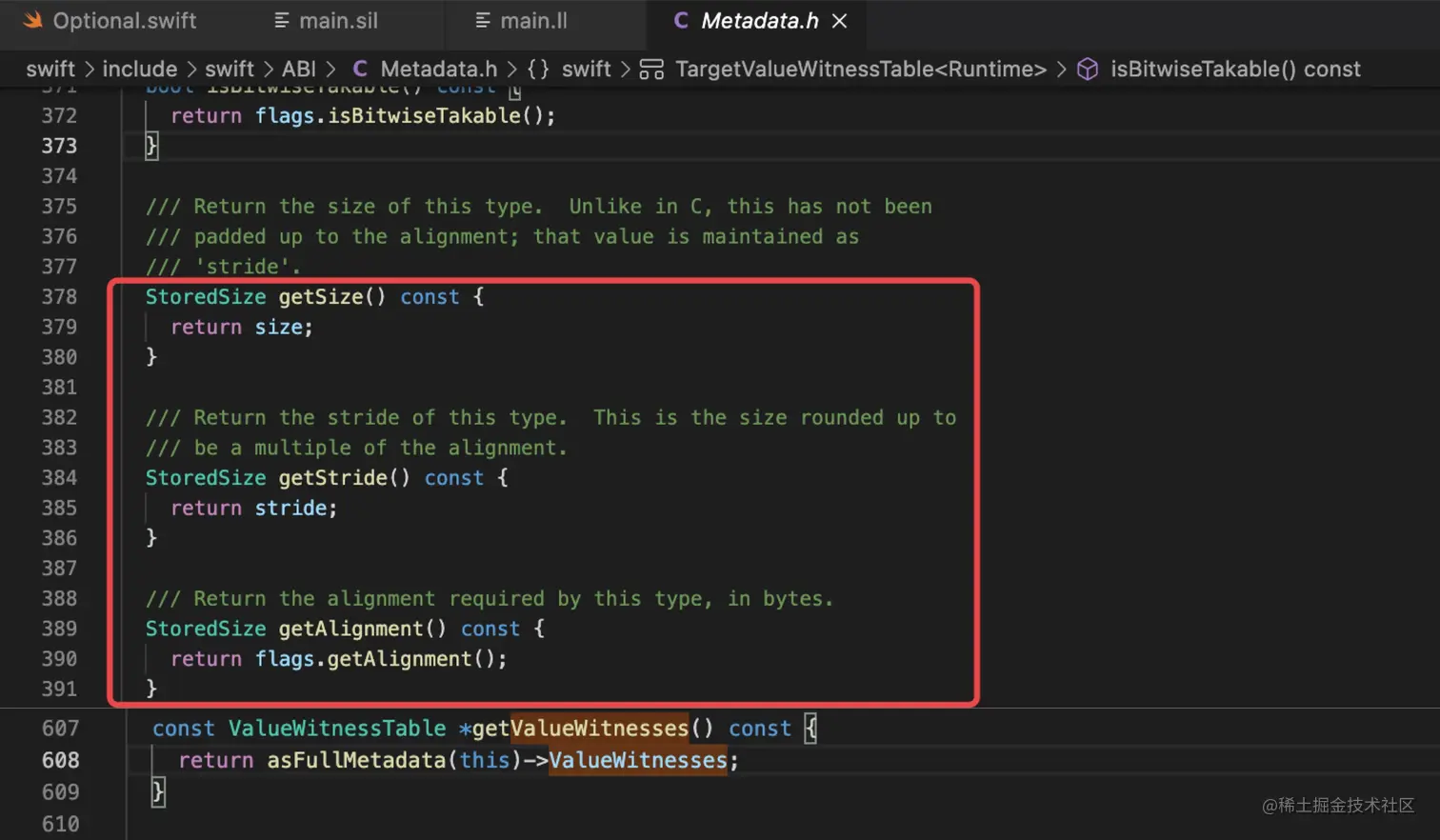The width and height of the screenshot is (1440, 840).
Task: Click the file icon on main.sil tab
Action: 282,21
